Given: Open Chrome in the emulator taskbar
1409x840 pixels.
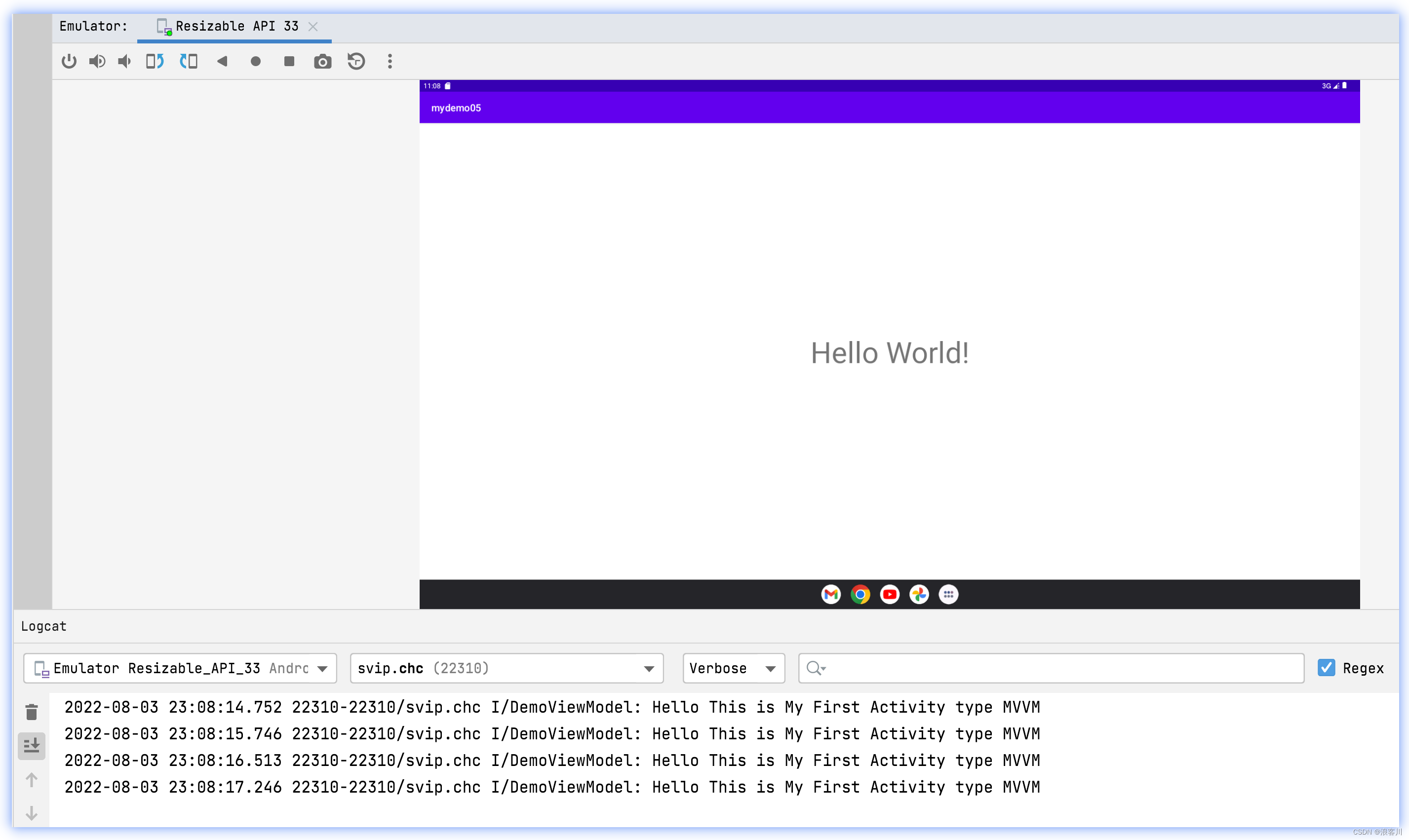Looking at the screenshot, I should point(860,594).
